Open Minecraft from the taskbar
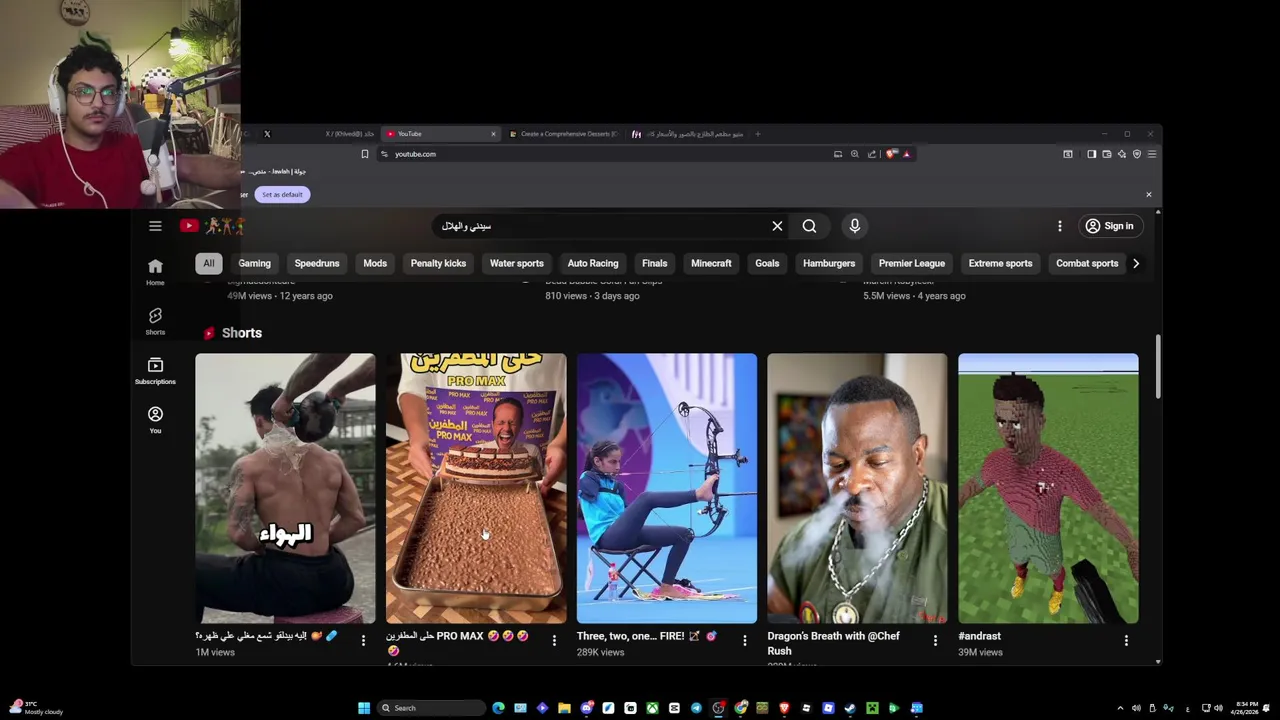Viewport: 1280px width, 720px height. point(872,708)
